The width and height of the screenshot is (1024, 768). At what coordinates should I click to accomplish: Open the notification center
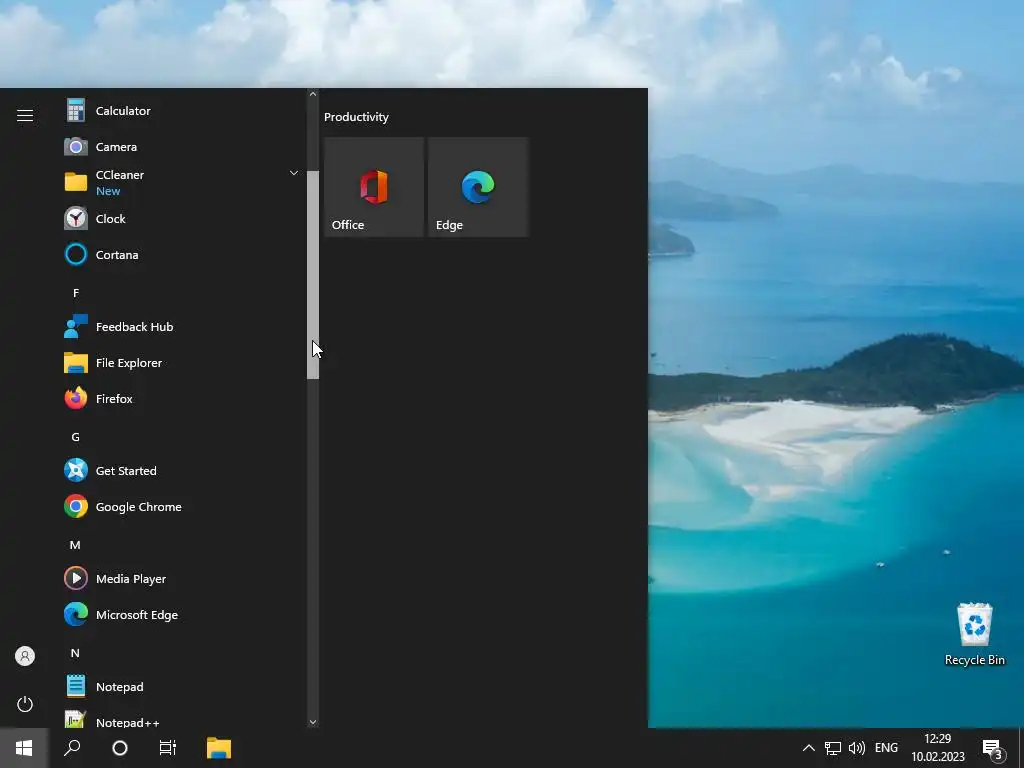point(994,748)
